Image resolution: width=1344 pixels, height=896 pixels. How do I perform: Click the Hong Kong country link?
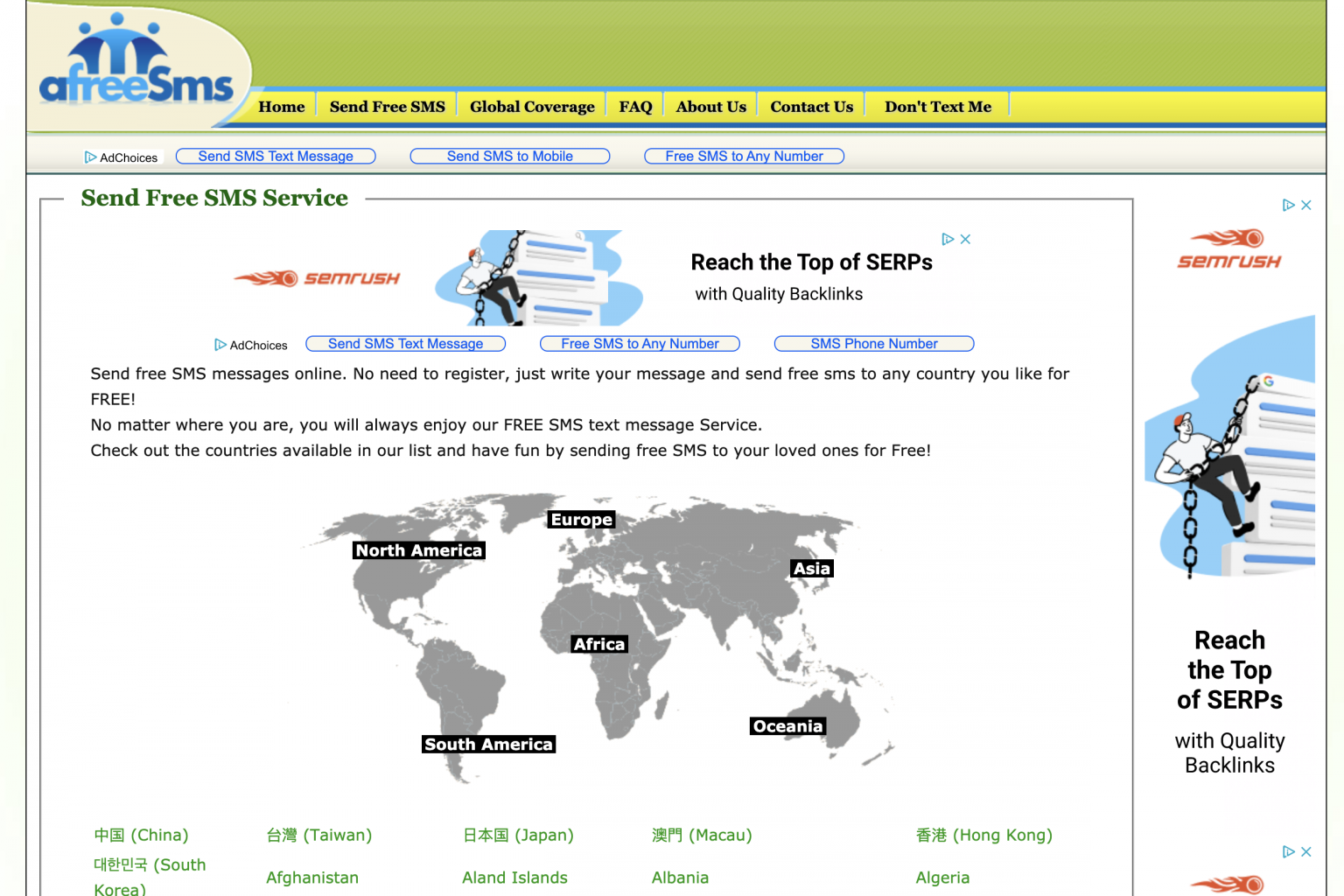click(983, 835)
